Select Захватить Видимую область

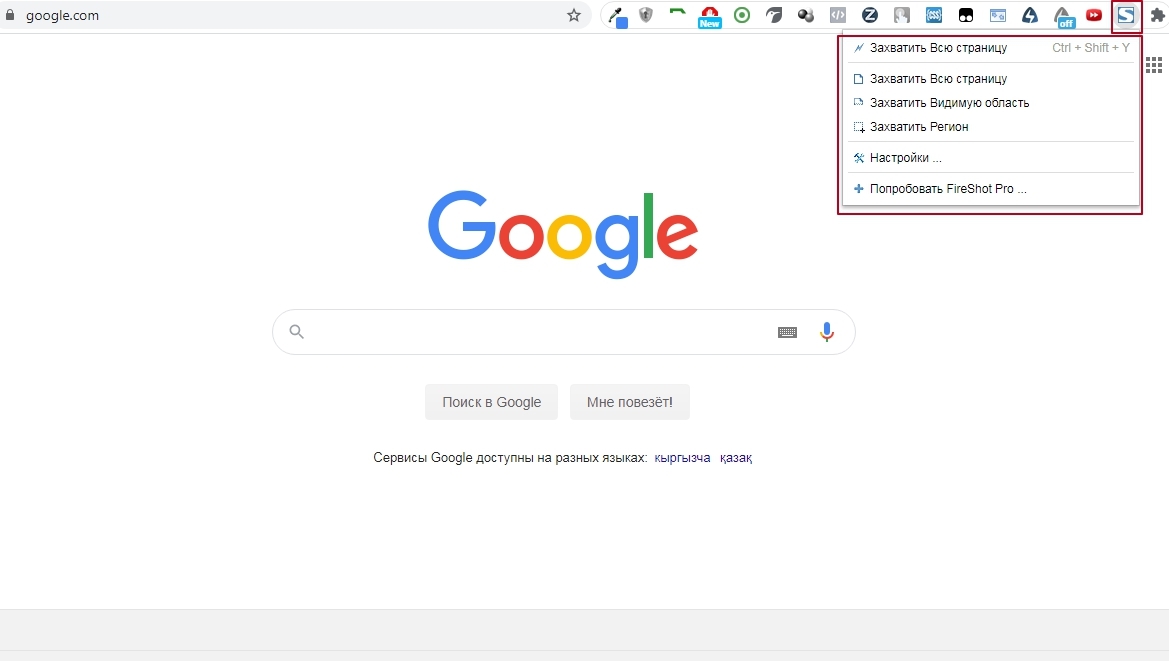tap(990, 103)
